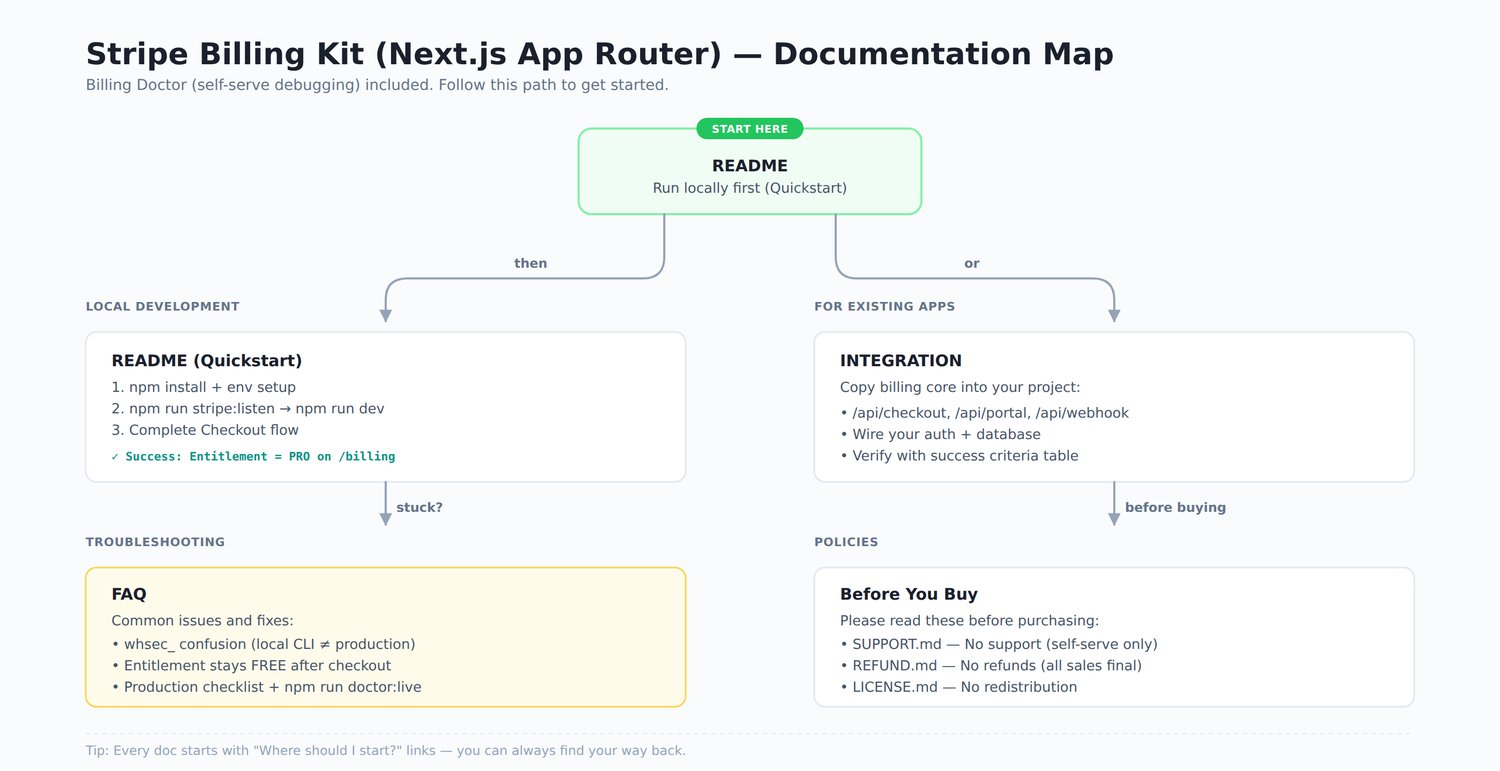Select the '/api/checkout, /api/portal, /api/webhook' bullet

tap(984, 413)
